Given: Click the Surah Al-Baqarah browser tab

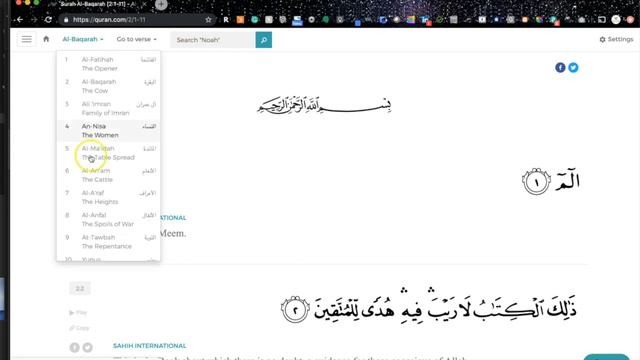Looking at the screenshot, I should pyautogui.click(x=97, y=4).
